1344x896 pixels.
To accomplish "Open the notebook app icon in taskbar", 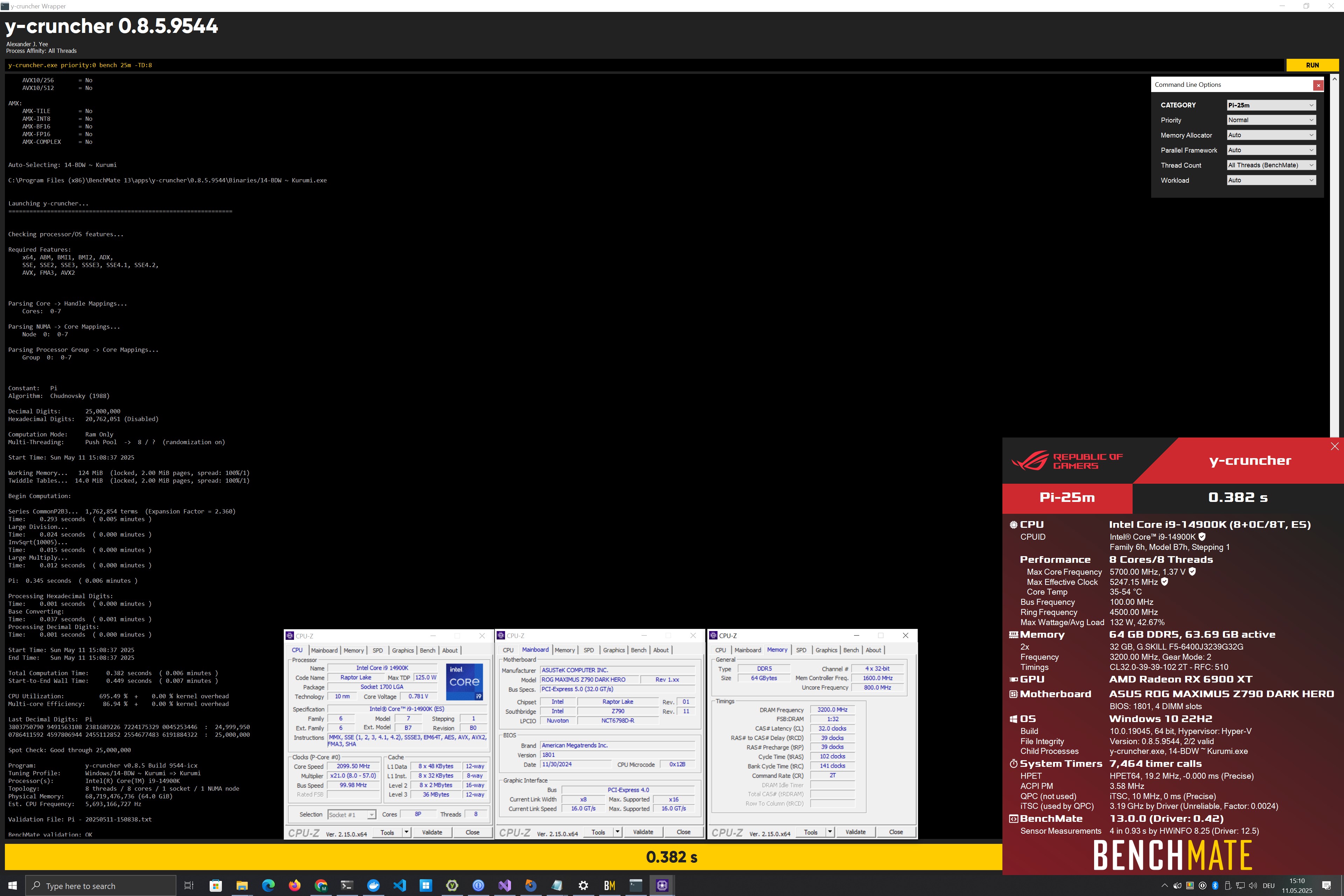I will click(557, 886).
